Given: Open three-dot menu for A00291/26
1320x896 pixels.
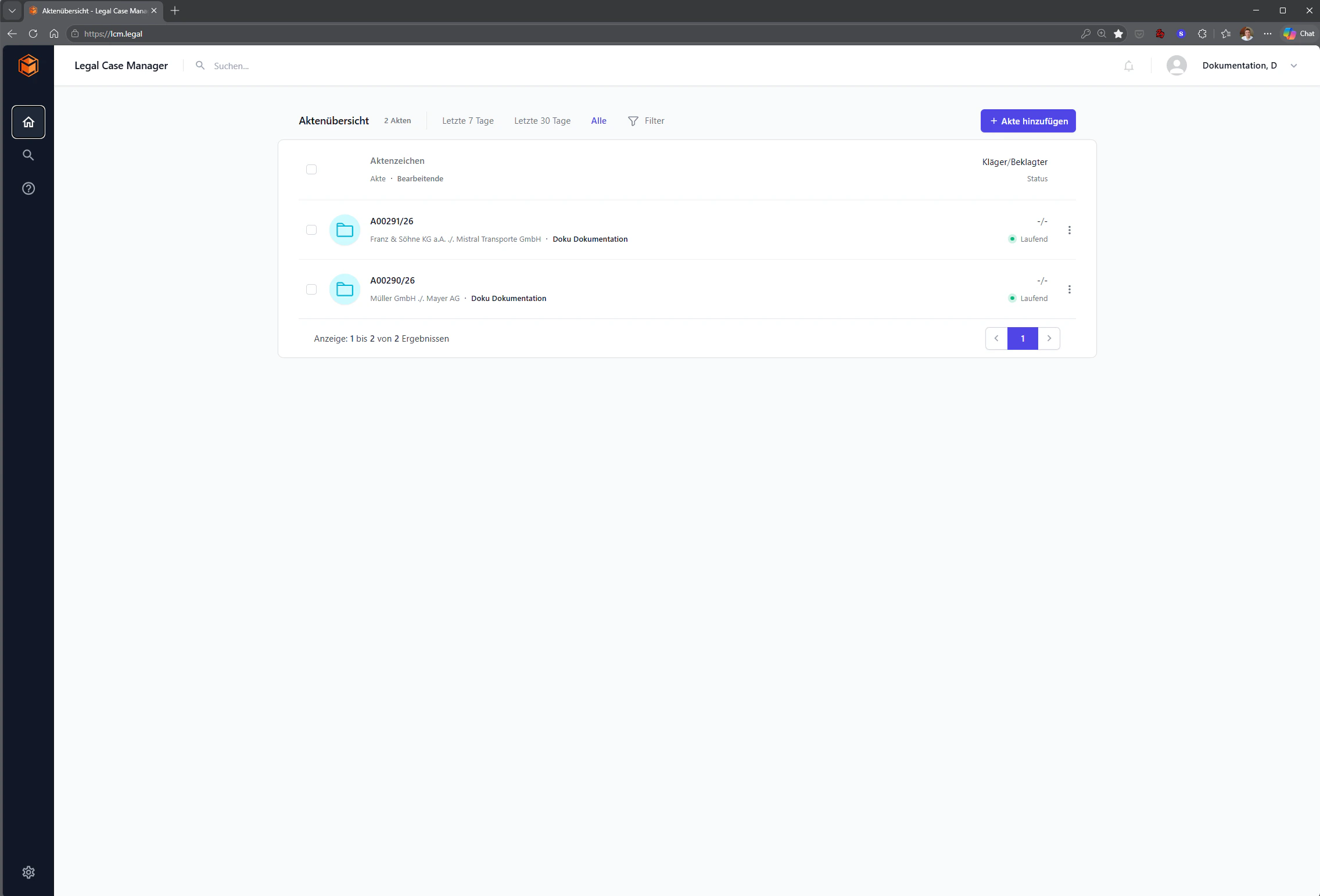Looking at the screenshot, I should [1069, 230].
